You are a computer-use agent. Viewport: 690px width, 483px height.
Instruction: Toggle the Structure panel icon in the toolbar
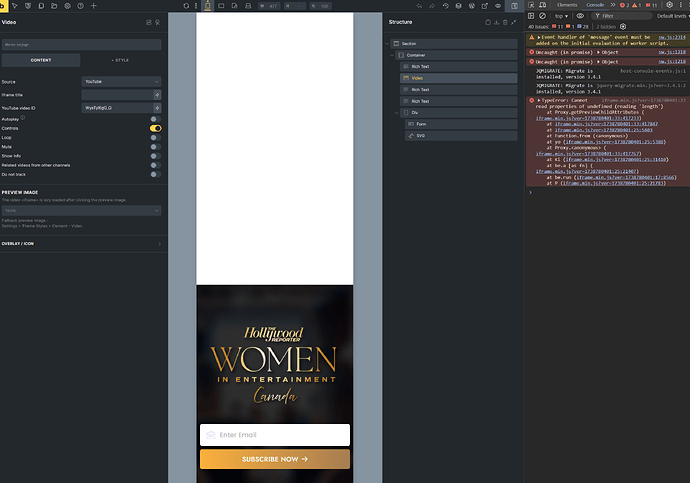[514, 6]
